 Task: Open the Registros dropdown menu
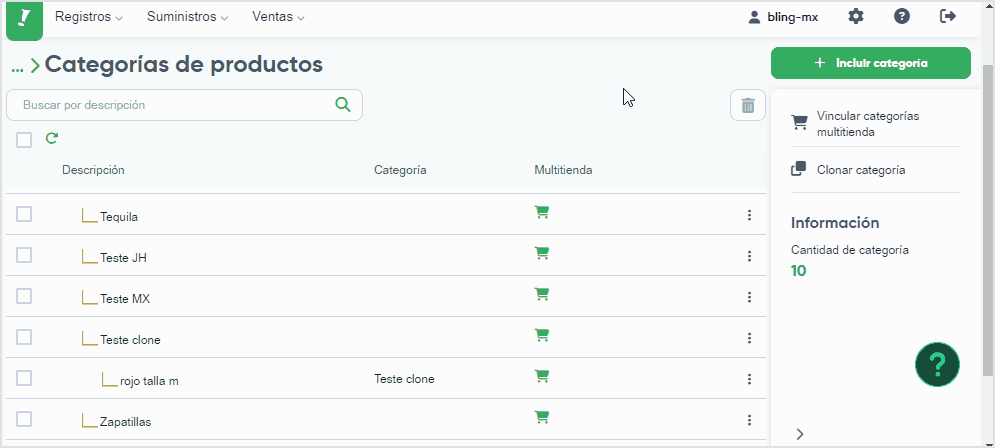click(89, 17)
